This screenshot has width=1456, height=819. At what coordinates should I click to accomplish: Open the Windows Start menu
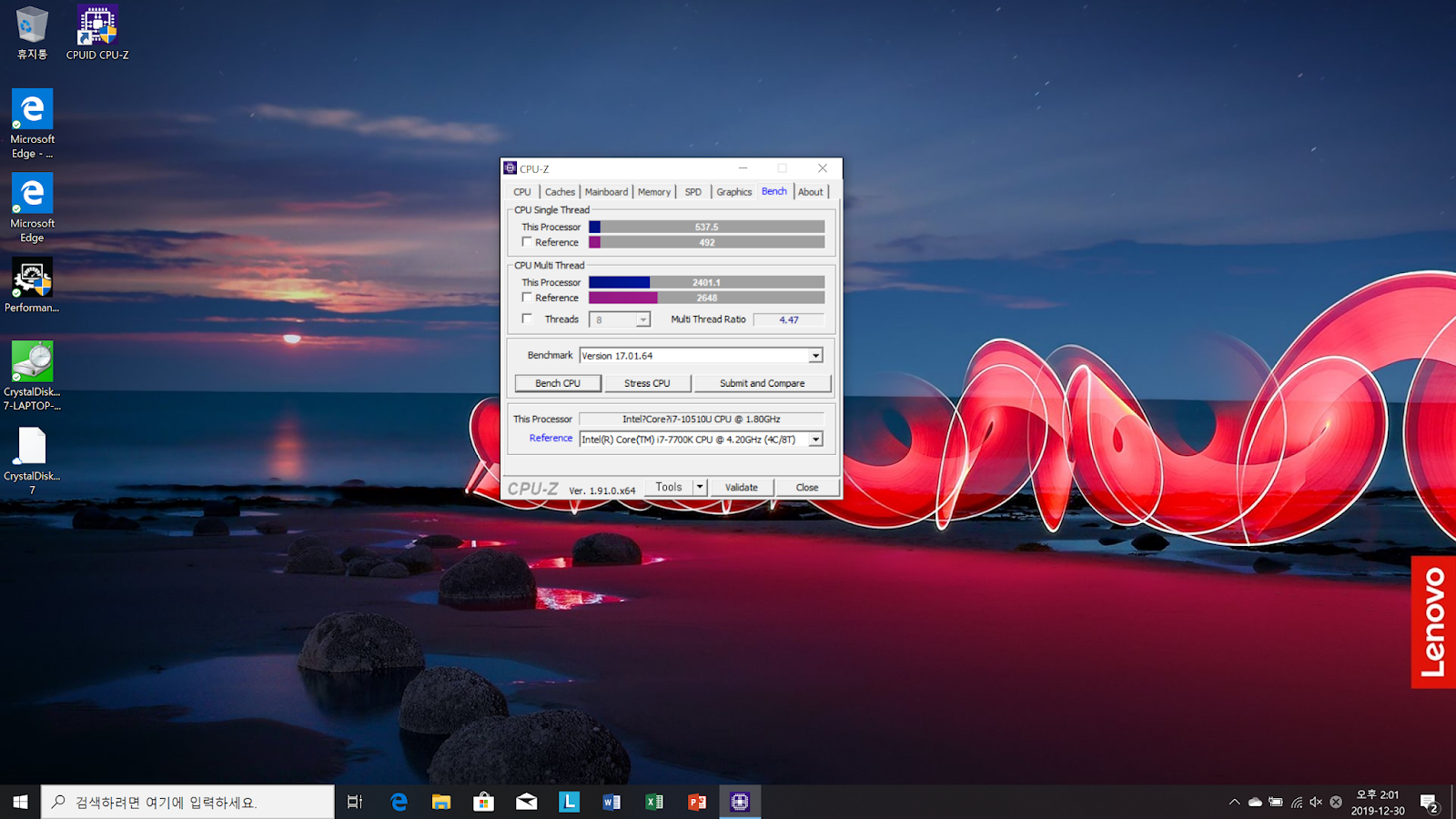(20, 802)
